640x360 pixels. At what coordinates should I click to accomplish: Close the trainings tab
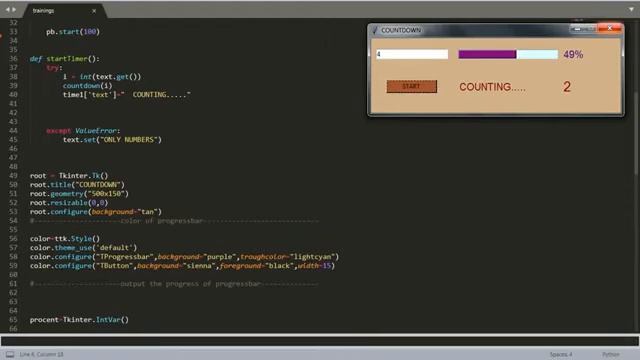click(x=94, y=11)
